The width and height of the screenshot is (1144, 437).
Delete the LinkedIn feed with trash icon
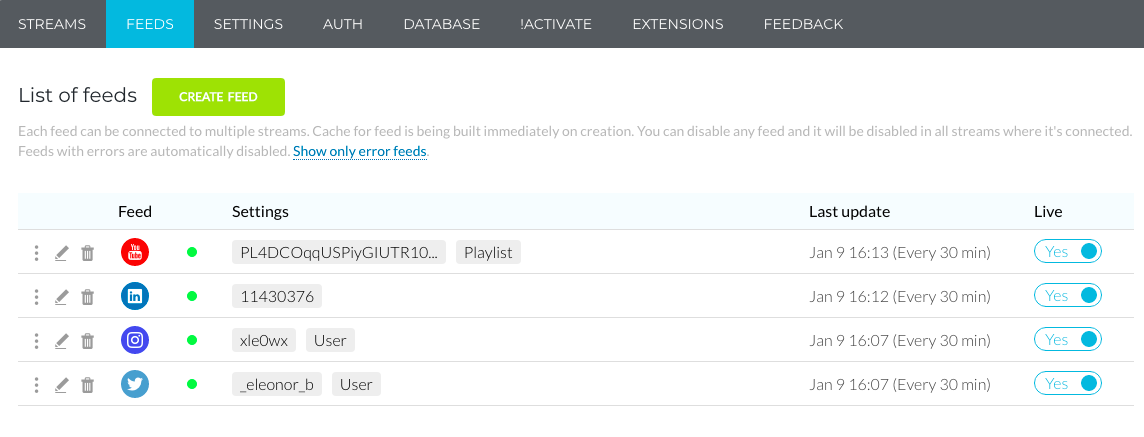(87, 297)
